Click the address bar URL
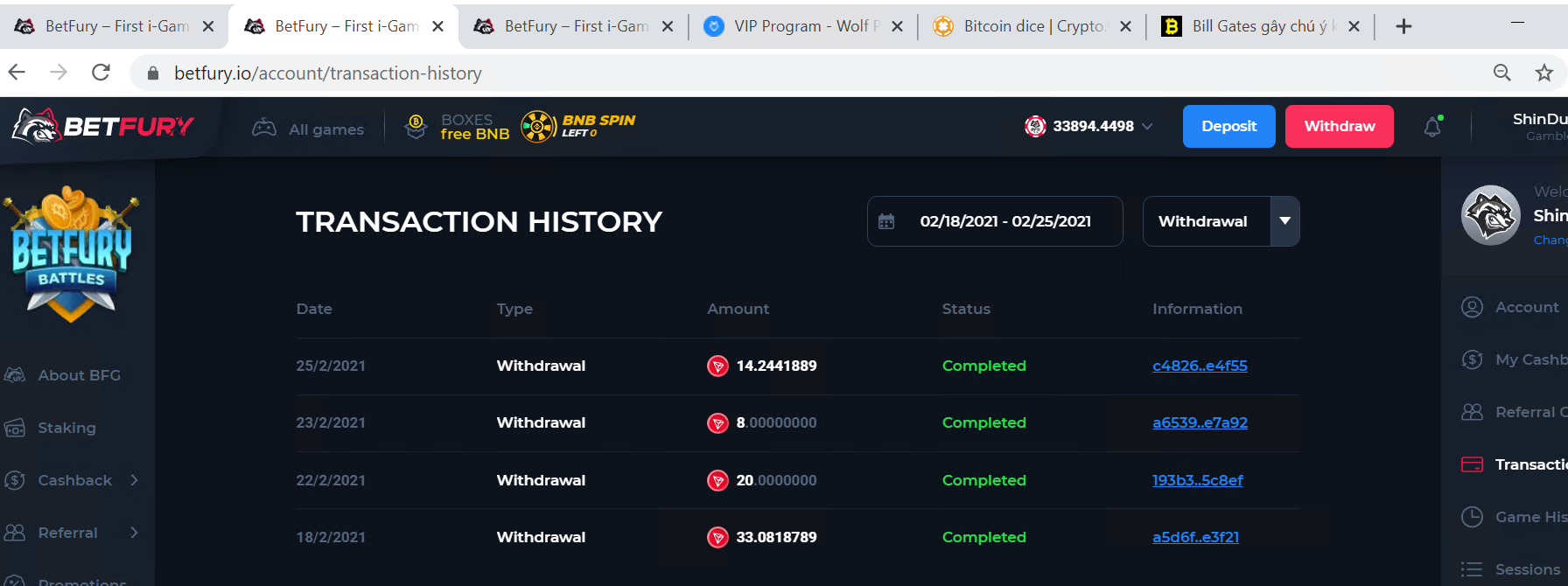Screen dimensions: 1568x586 [x=327, y=73]
